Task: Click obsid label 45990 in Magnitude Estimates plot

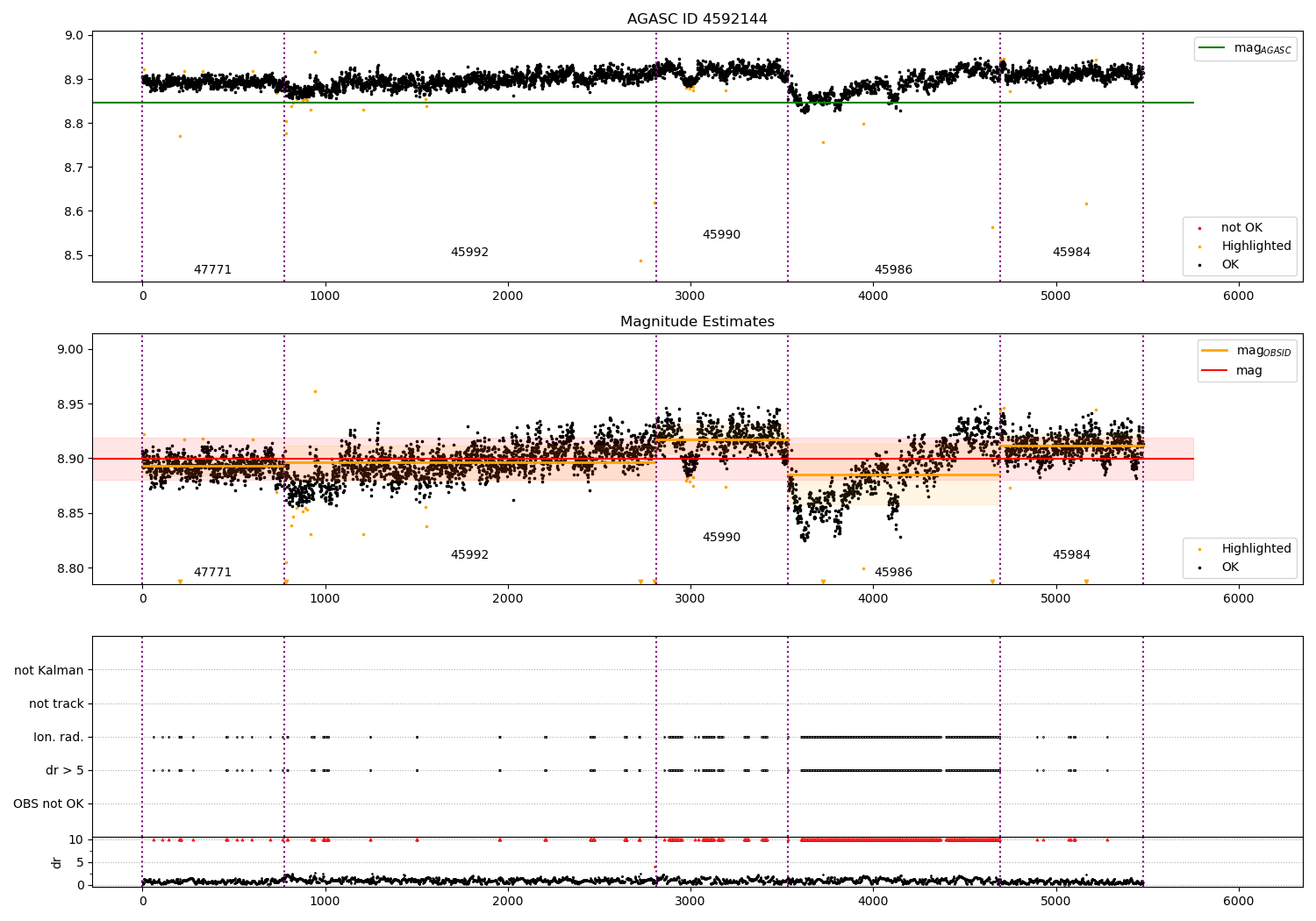Action: click(721, 538)
